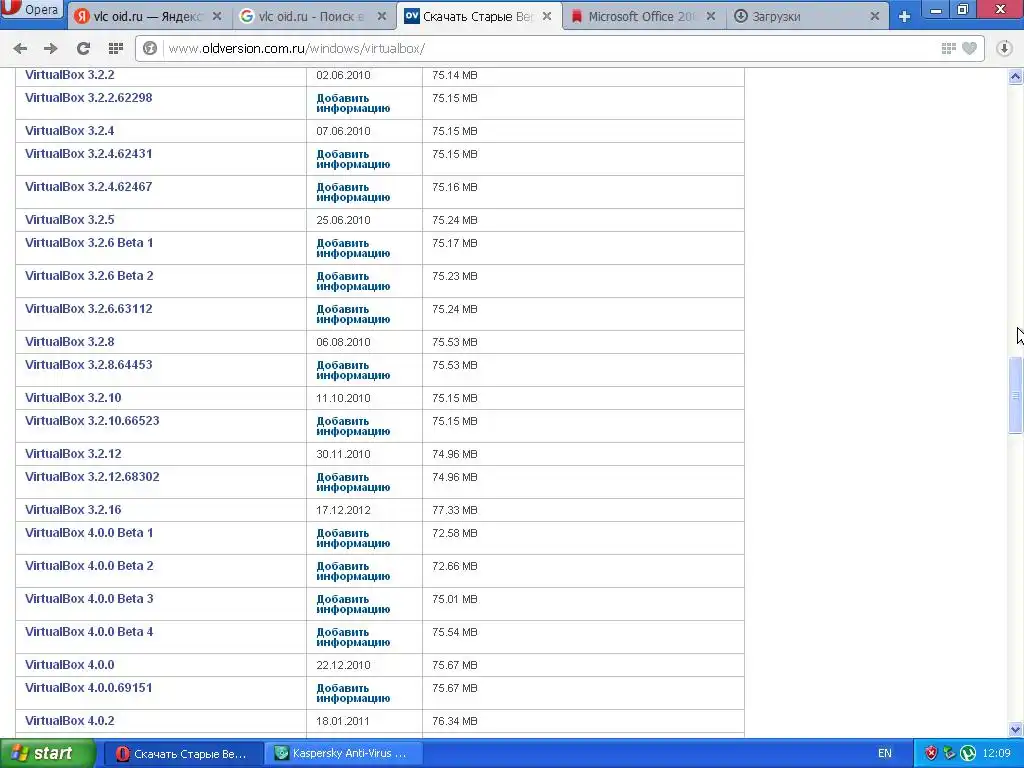Select Opera Скачать Старые Ве taskbar button
This screenshot has height=768, width=1024.
(x=184, y=754)
